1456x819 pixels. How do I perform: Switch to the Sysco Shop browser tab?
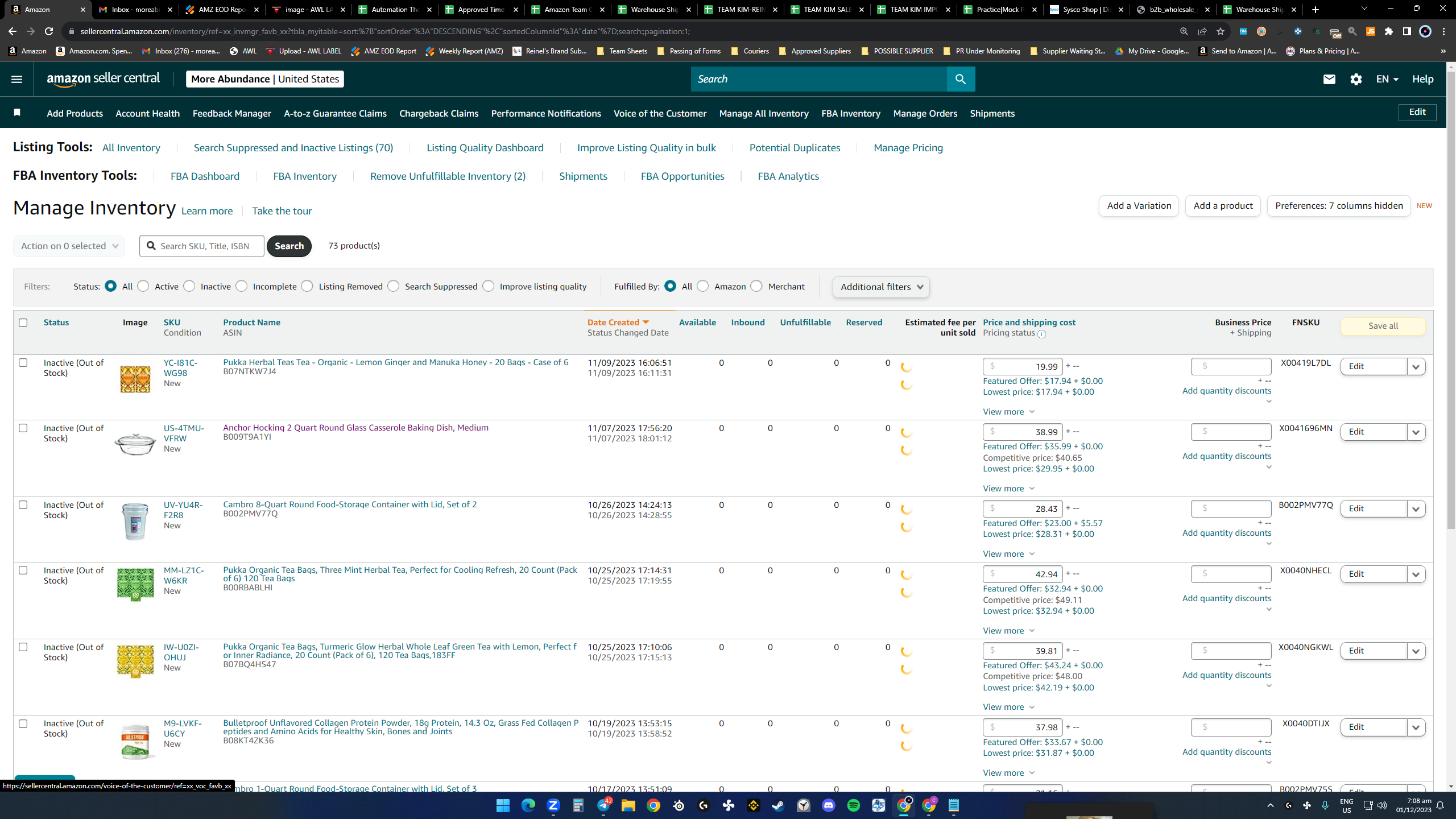tap(1087, 10)
